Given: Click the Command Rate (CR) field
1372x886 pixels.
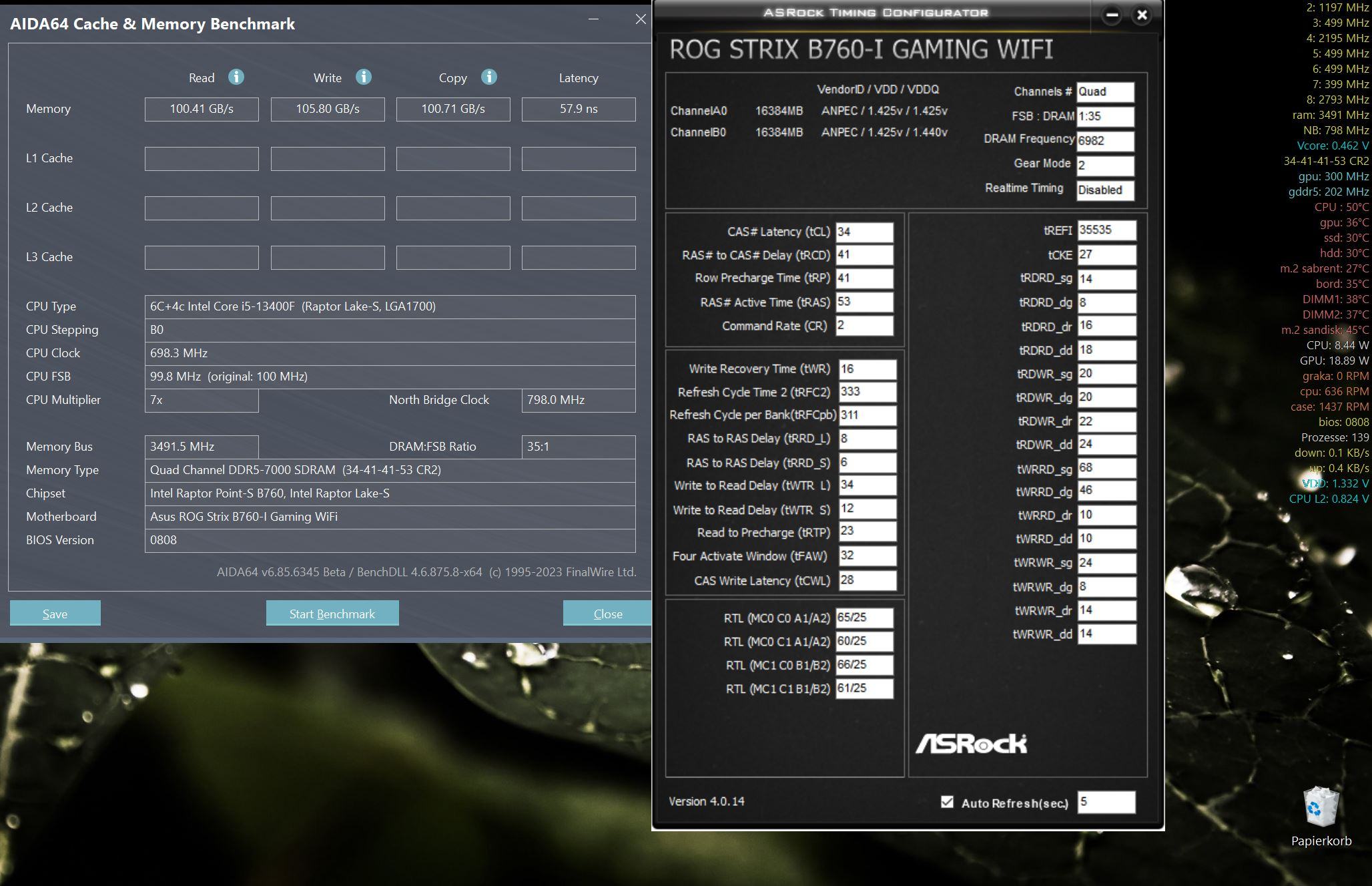Looking at the screenshot, I should pos(864,326).
